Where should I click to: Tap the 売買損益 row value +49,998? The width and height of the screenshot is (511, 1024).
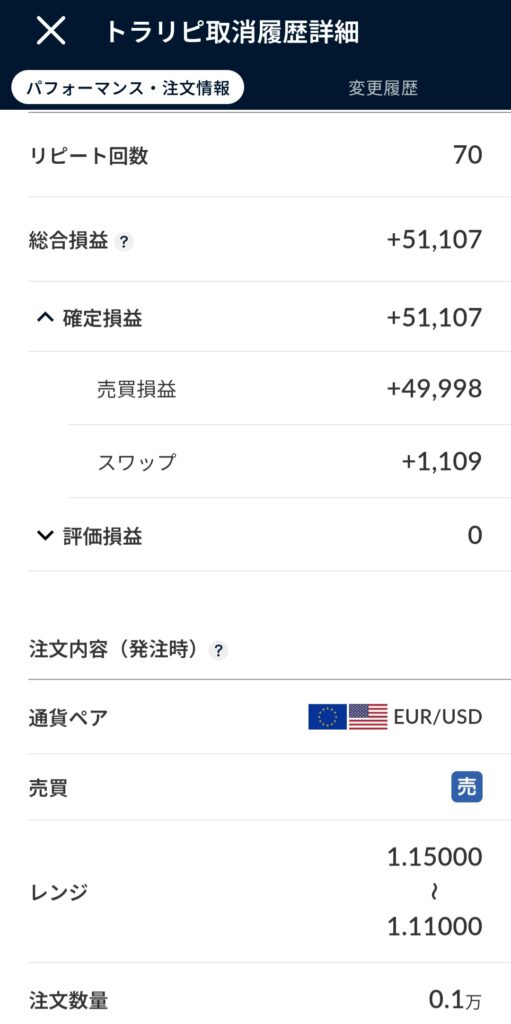point(435,389)
